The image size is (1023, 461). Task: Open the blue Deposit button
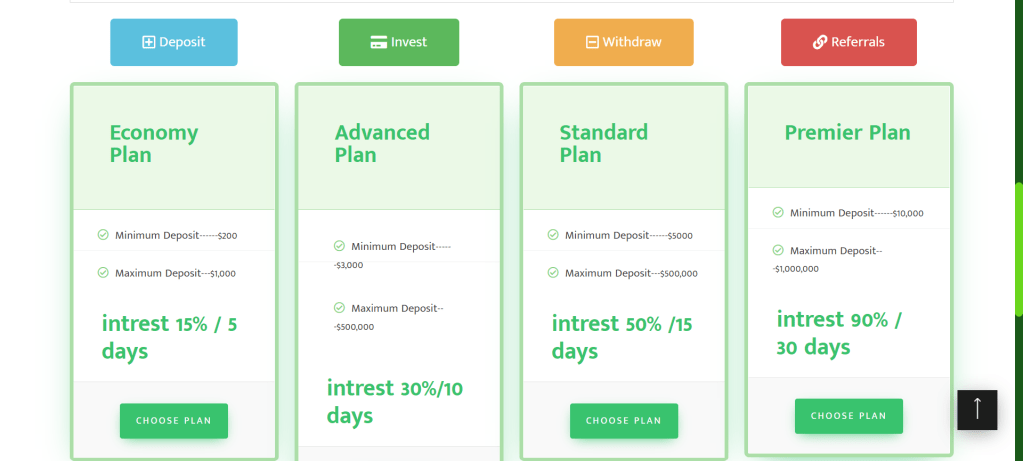point(174,42)
